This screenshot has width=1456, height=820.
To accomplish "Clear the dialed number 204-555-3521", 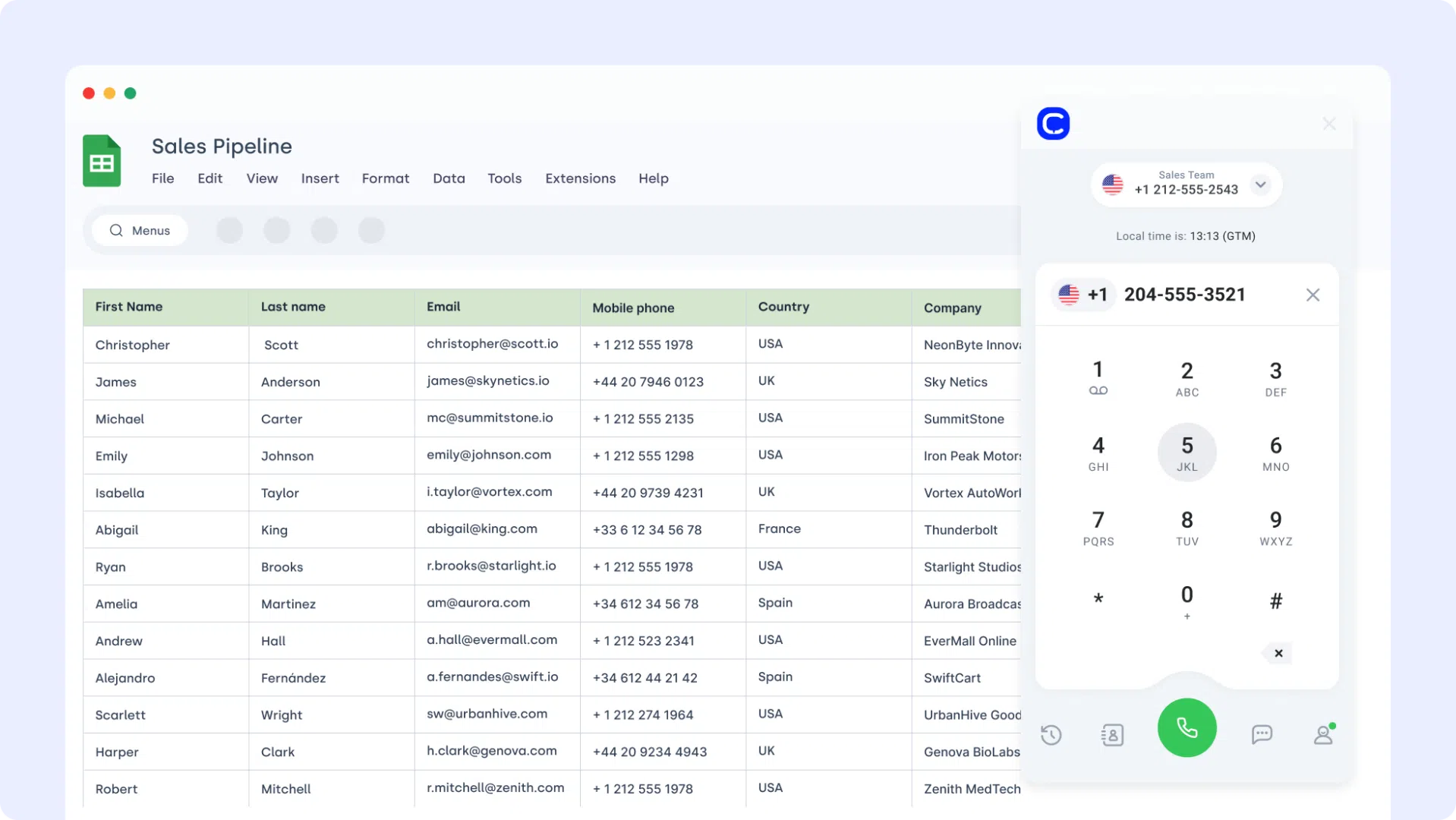I will (x=1313, y=295).
